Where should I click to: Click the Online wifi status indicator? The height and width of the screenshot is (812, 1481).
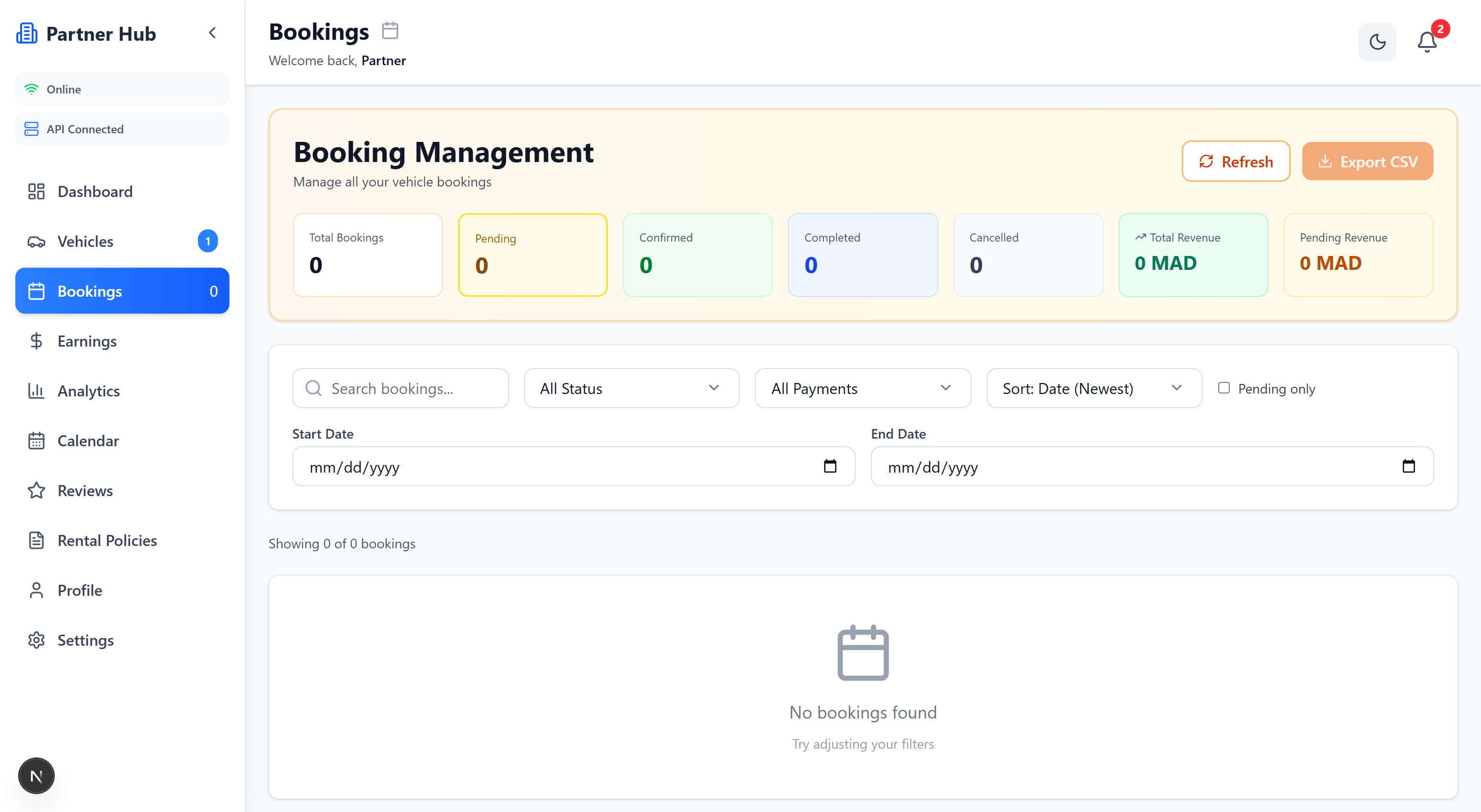32,89
